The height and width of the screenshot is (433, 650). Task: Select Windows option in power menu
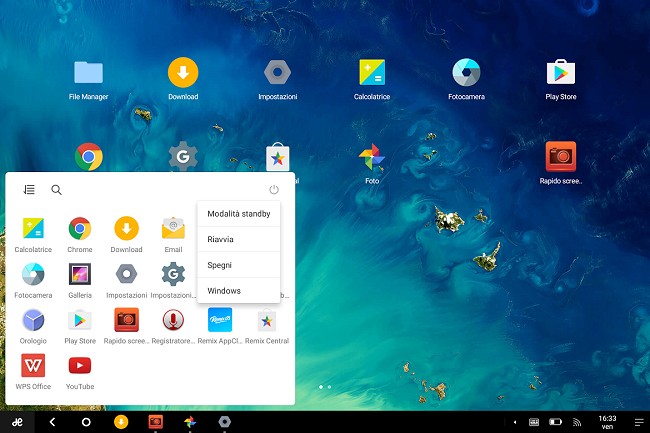[239, 291]
